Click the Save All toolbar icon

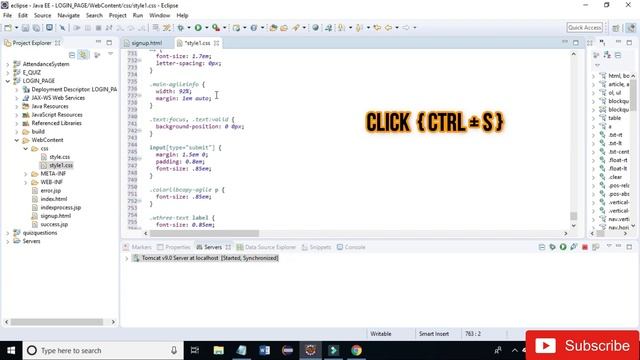(36, 28)
